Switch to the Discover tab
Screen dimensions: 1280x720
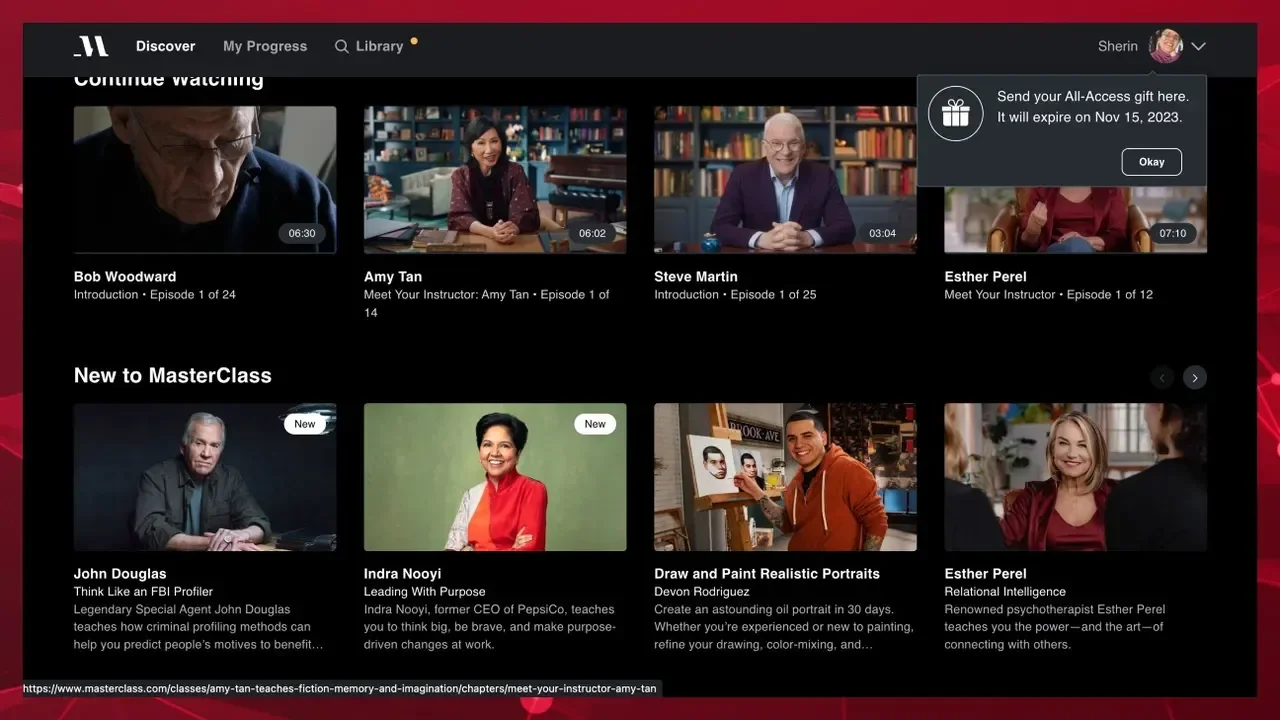(x=166, y=46)
